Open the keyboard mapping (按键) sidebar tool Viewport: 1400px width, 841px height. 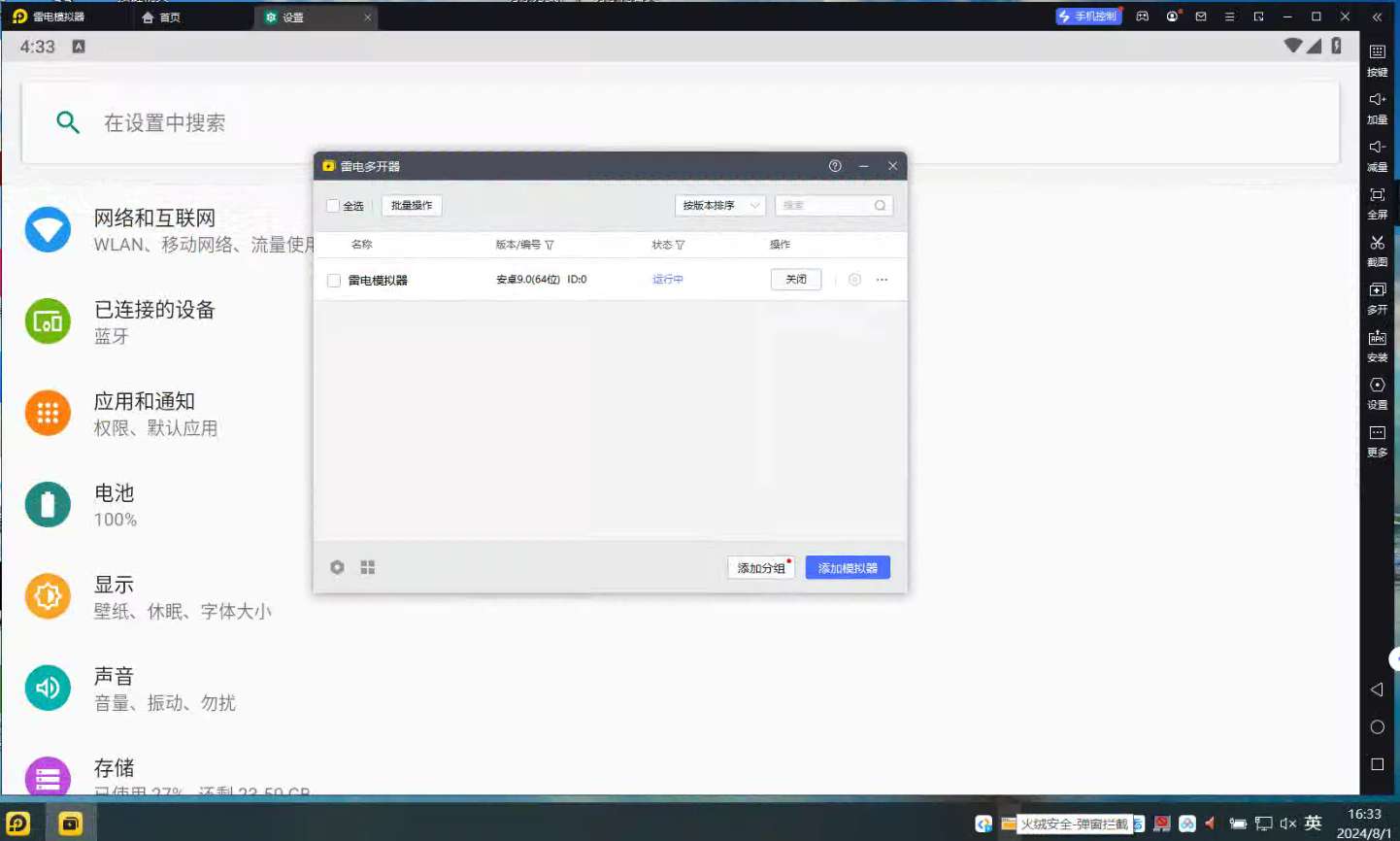1377,57
